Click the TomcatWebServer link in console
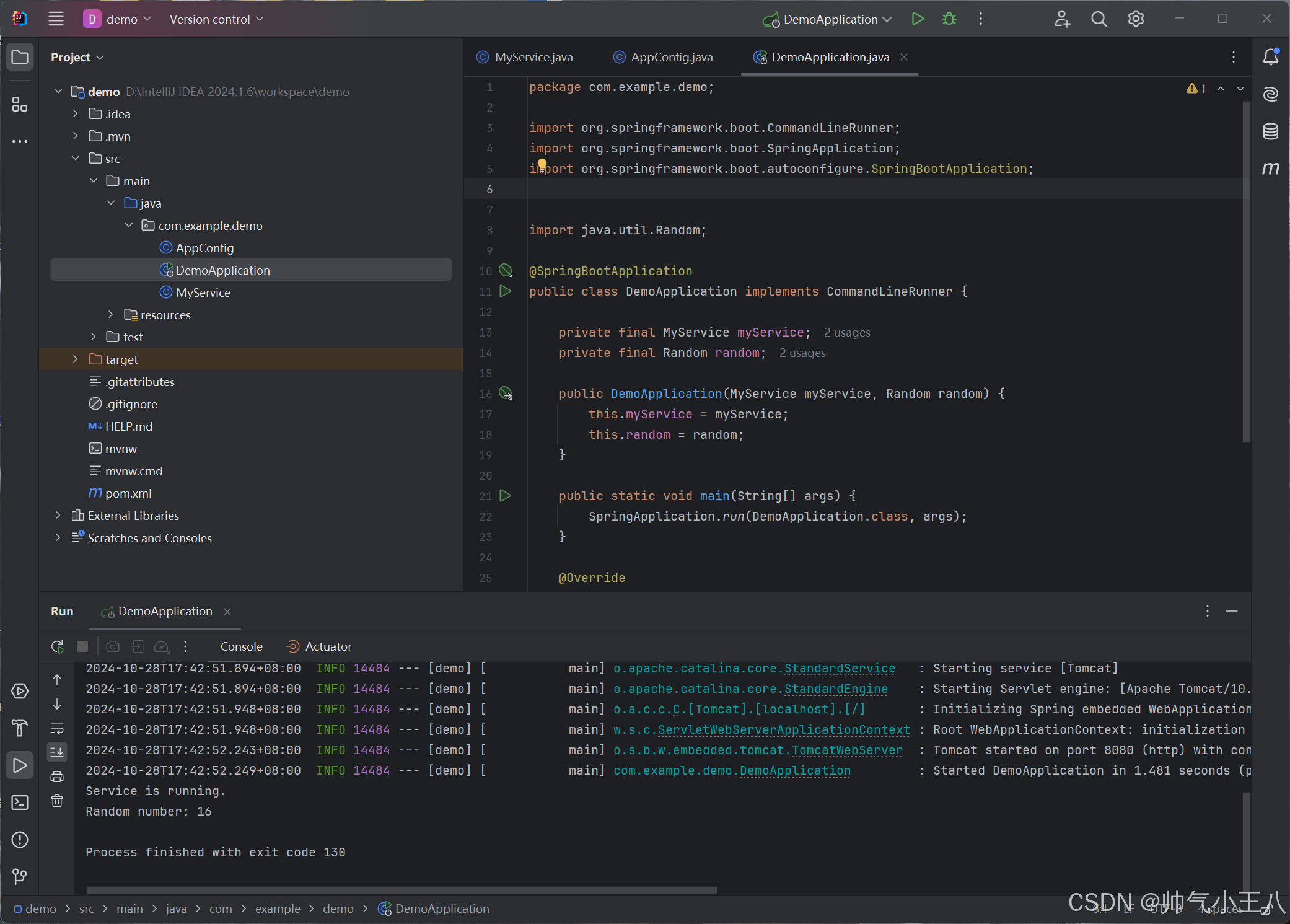Screen dimensions: 1290x924 tap(846, 750)
